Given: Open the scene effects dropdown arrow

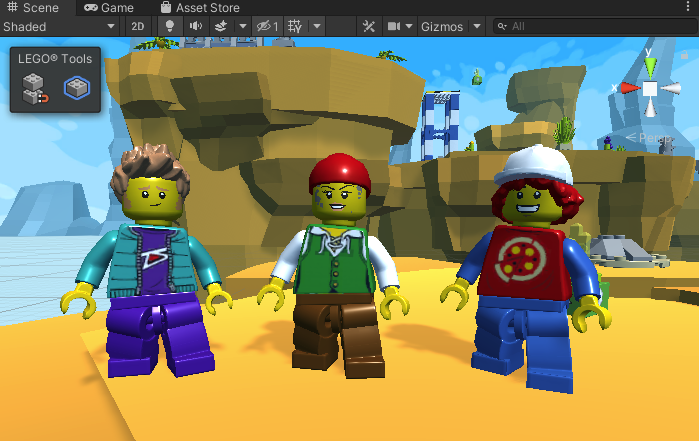Looking at the screenshot, I should (242, 26).
